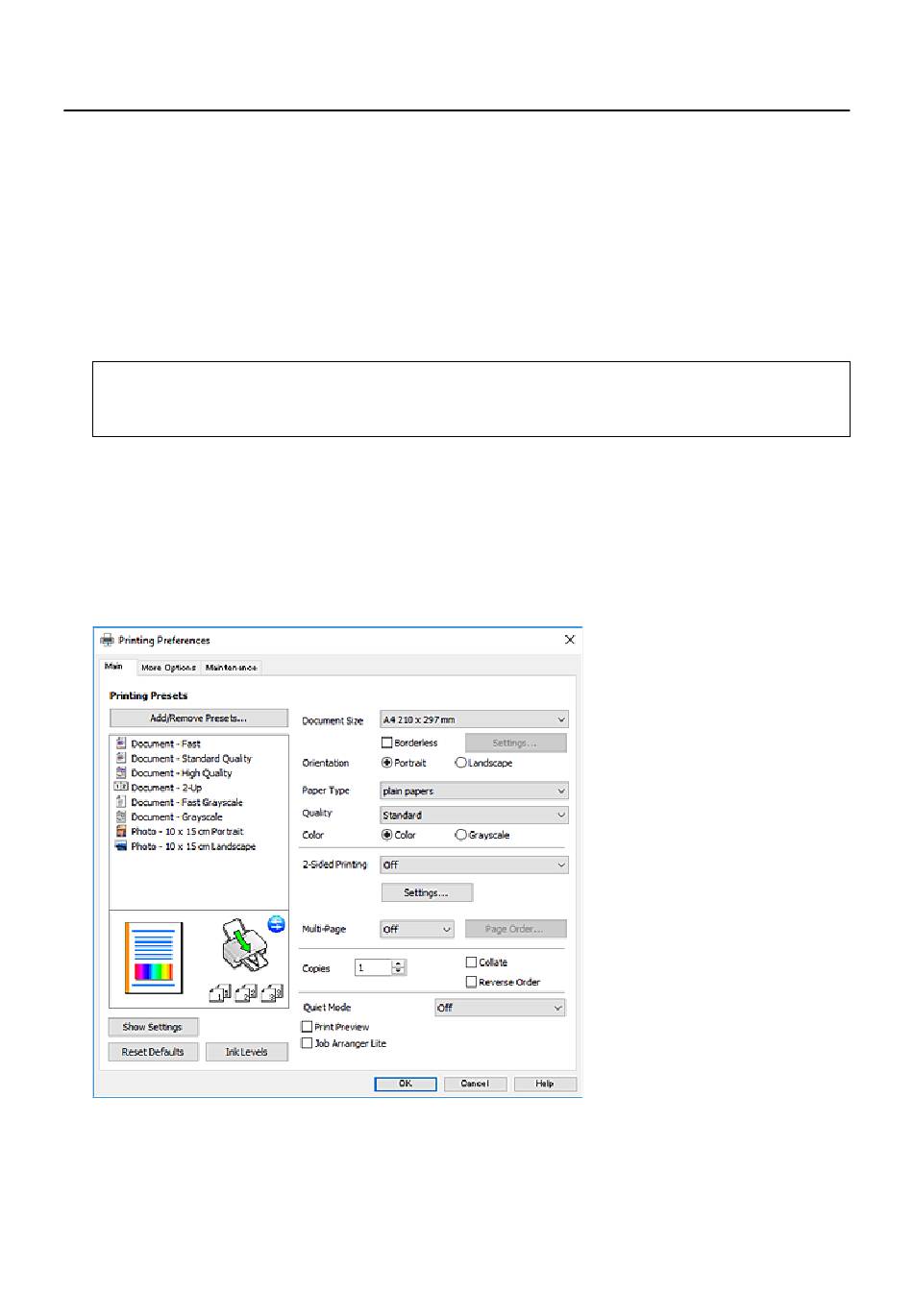Open the Document Size dropdown
This screenshot has height=1316, width=913.
(474, 719)
